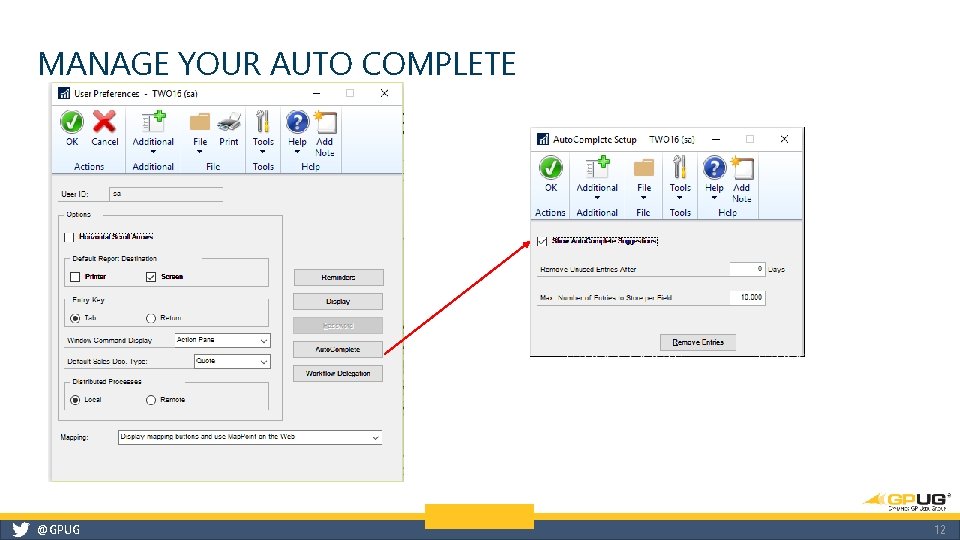Expand Additional dropdown arrow in User Preferences
The width and height of the screenshot is (960, 540).
(x=153, y=152)
